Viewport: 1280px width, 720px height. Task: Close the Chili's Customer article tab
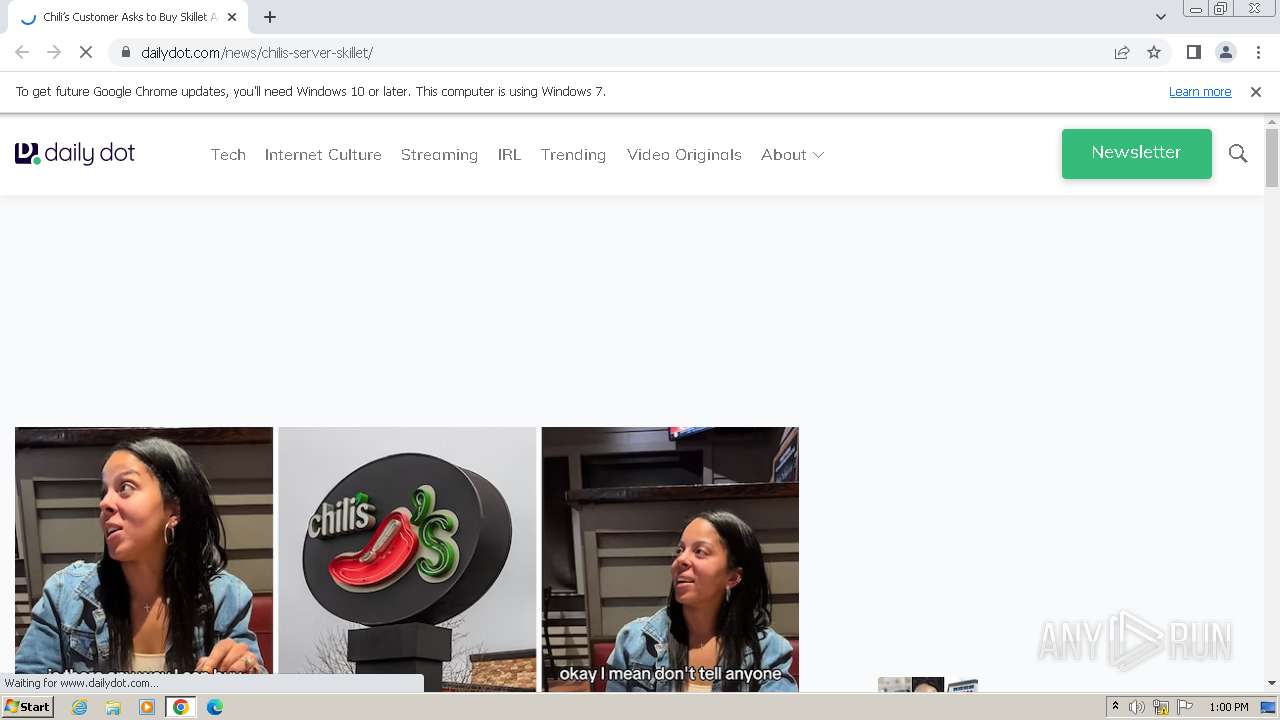[x=232, y=17]
